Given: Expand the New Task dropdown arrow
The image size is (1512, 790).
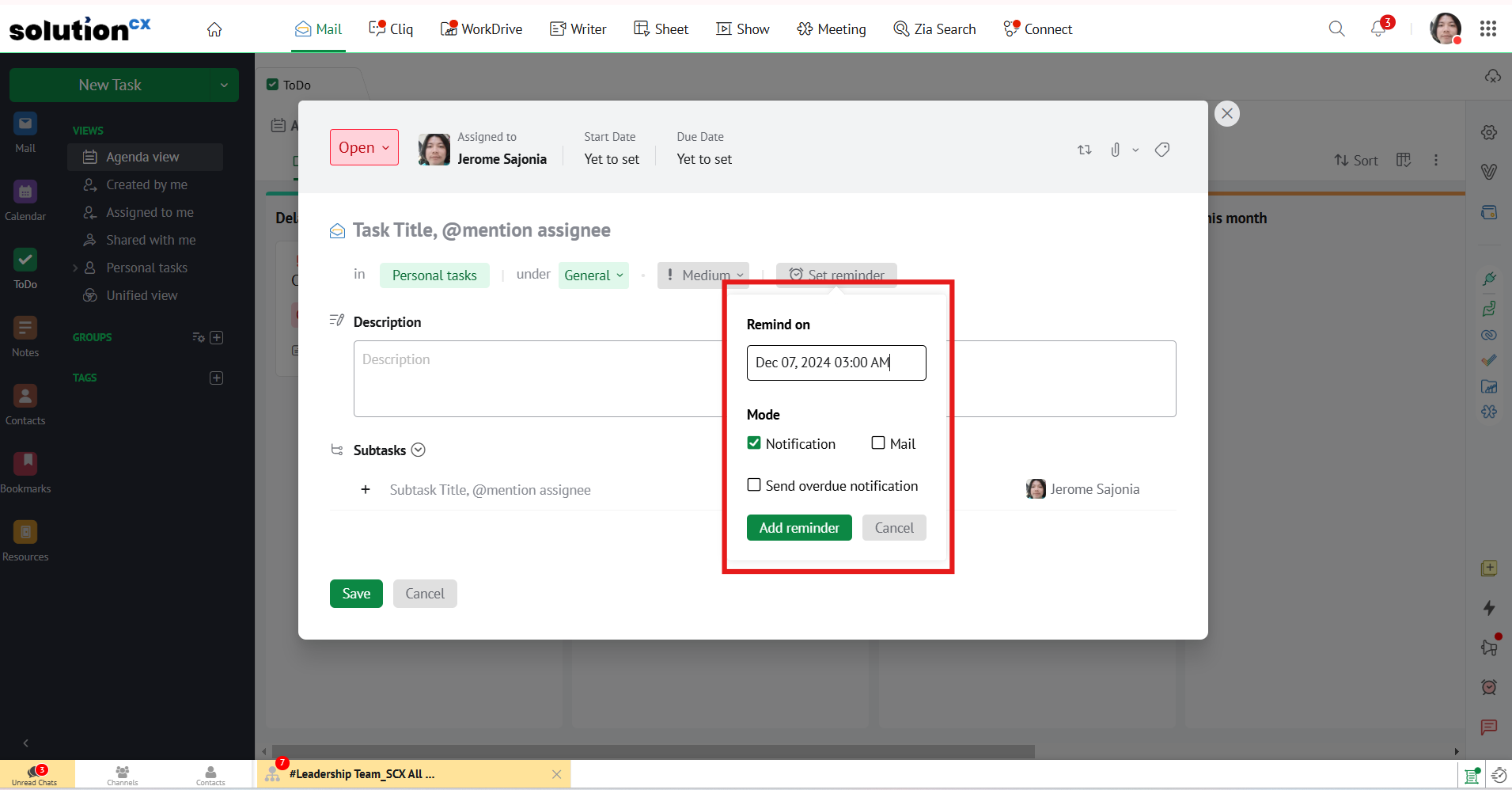Looking at the screenshot, I should point(224,85).
